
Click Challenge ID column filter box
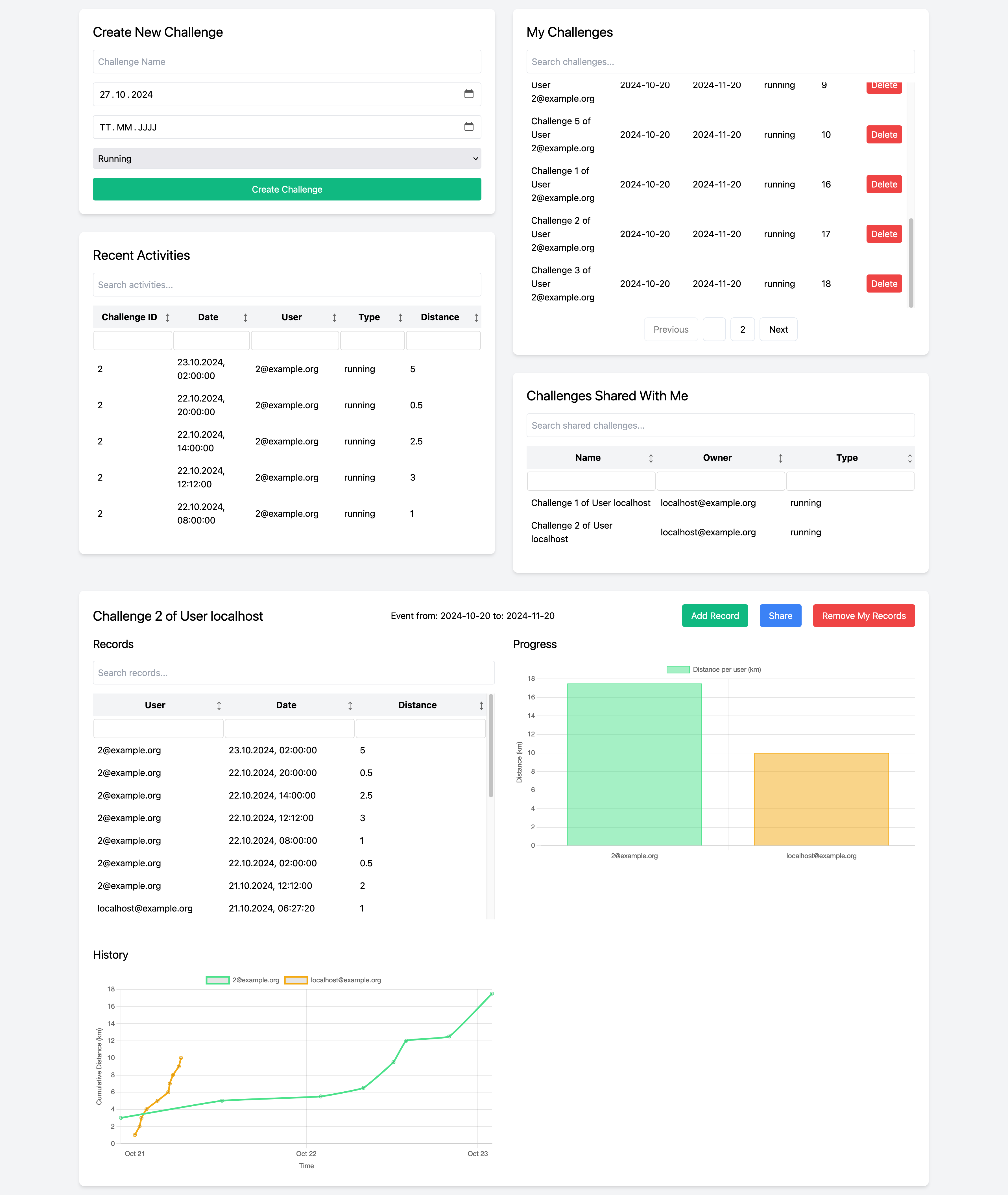click(133, 341)
